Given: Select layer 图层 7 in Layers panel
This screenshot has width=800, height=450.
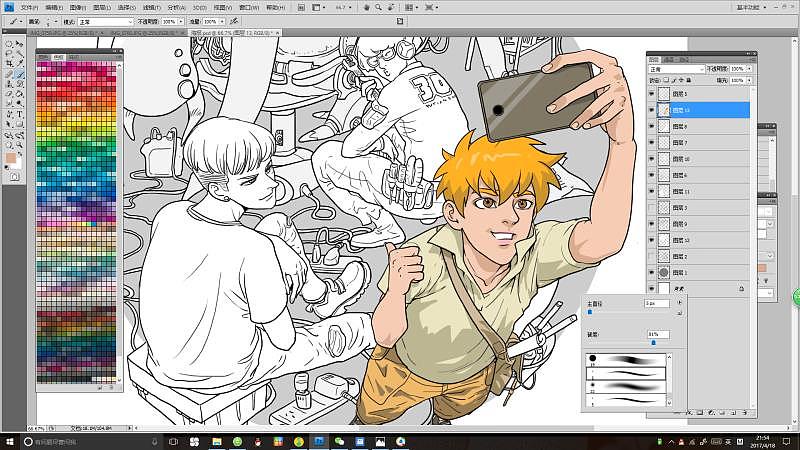Looking at the screenshot, I should [680, 142].
